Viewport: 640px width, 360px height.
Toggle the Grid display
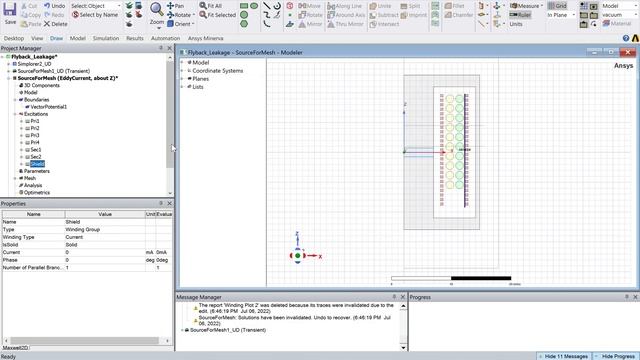click(x=557, y=6)
